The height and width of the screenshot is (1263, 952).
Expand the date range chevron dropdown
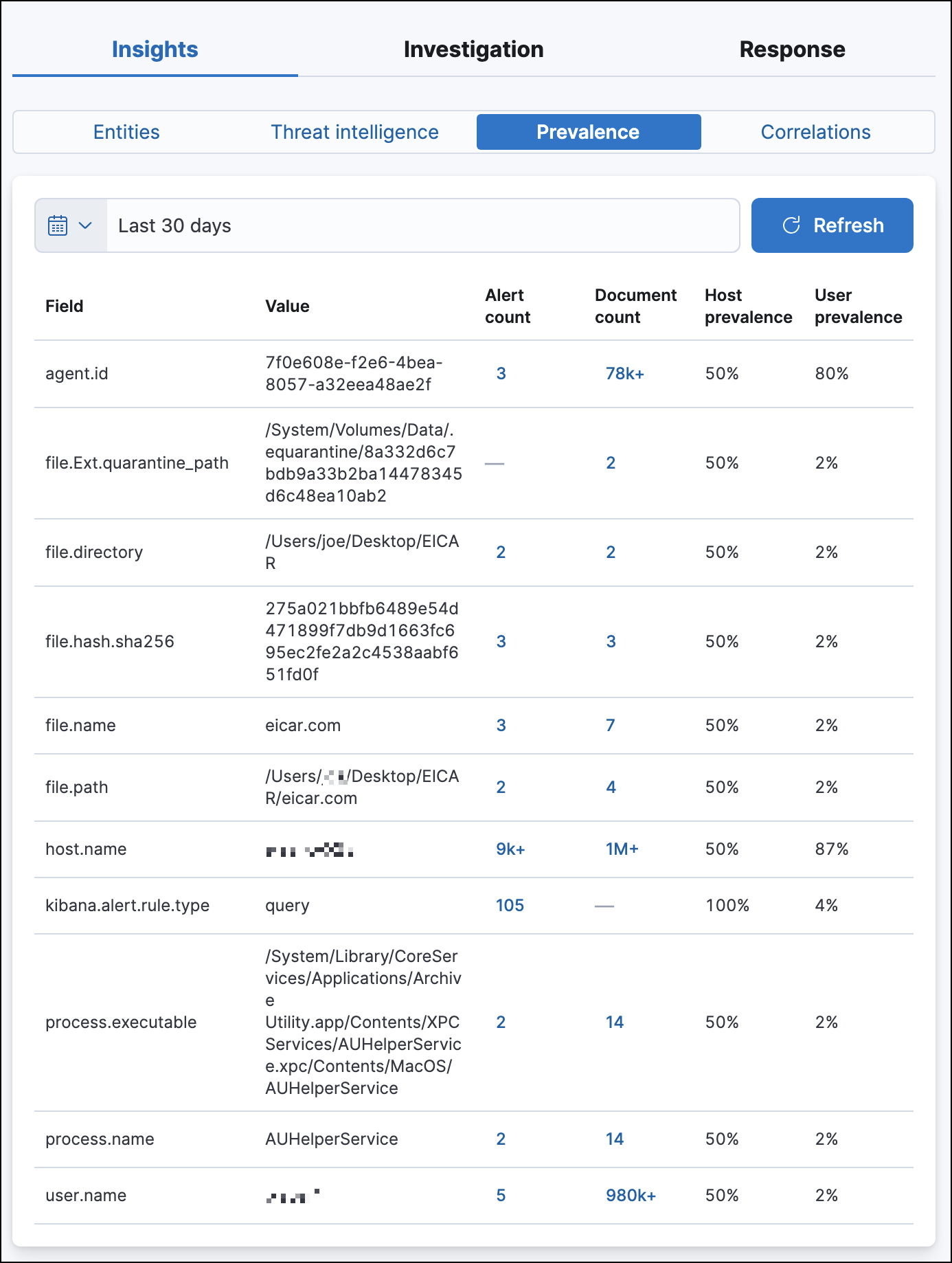[86, 225]
